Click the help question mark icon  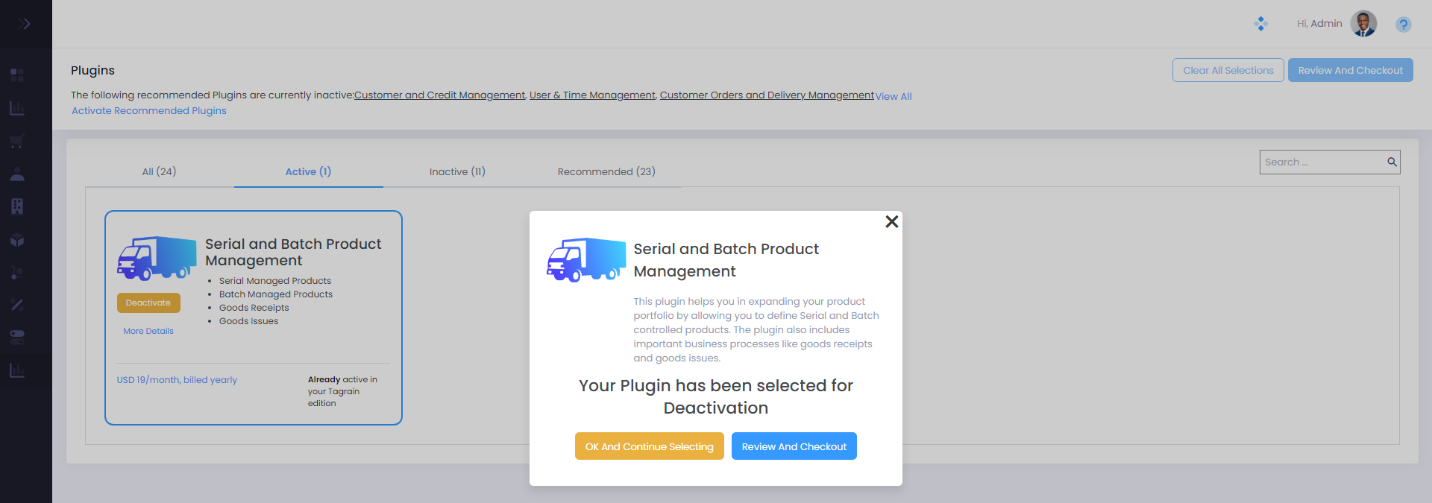click(1403, 24)
